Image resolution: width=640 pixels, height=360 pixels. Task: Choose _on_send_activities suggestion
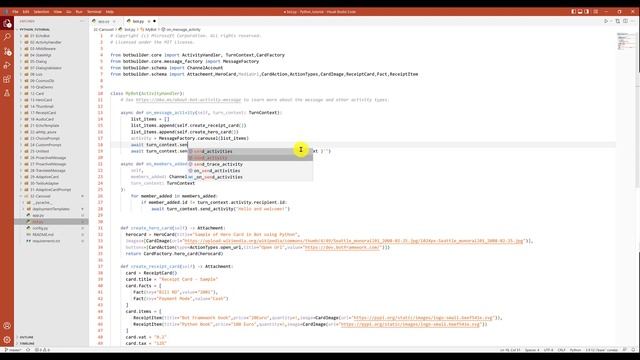pyautogui.click(x=250, y=177)
